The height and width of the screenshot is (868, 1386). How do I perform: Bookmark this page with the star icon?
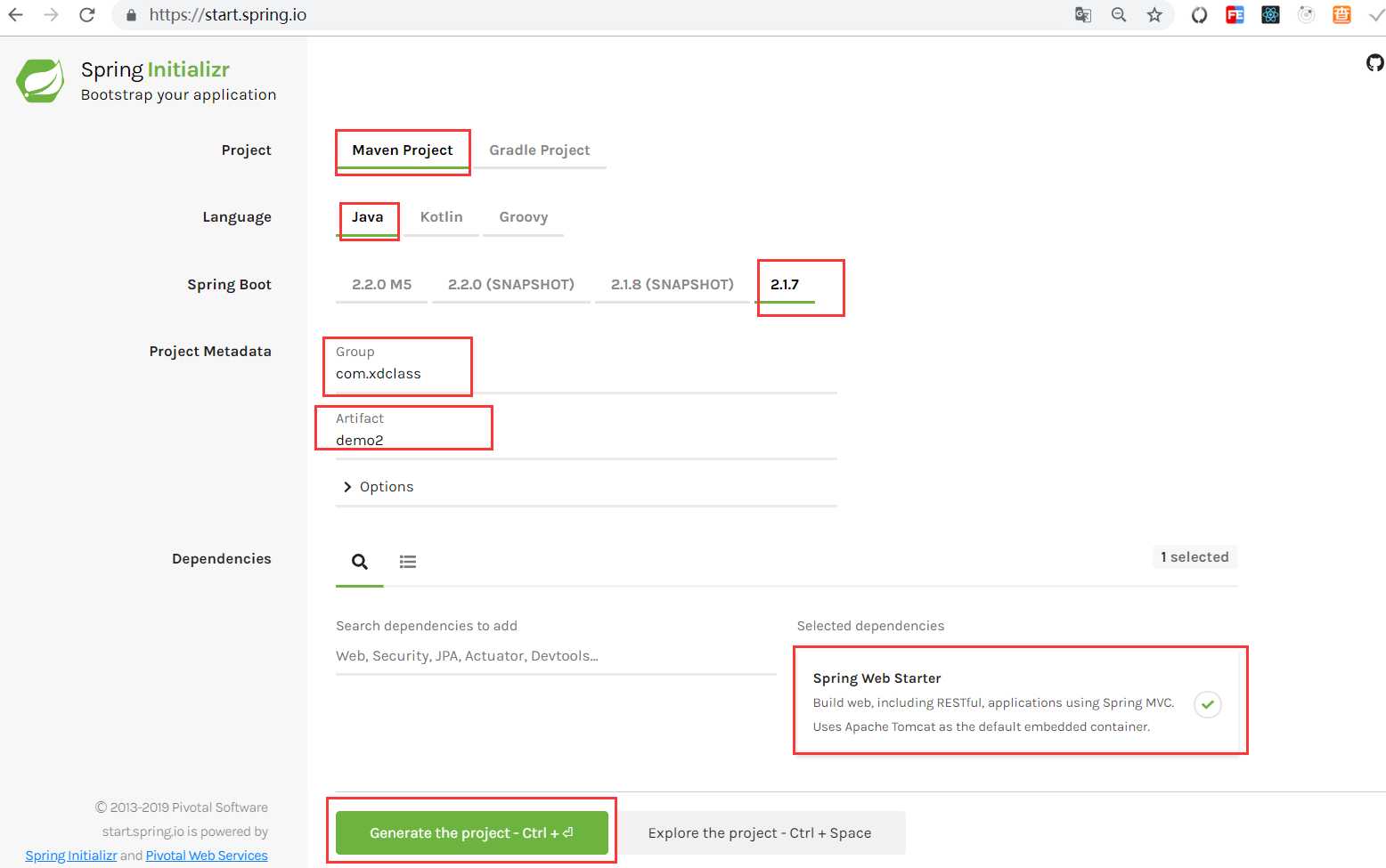[x=1154, y=15]
